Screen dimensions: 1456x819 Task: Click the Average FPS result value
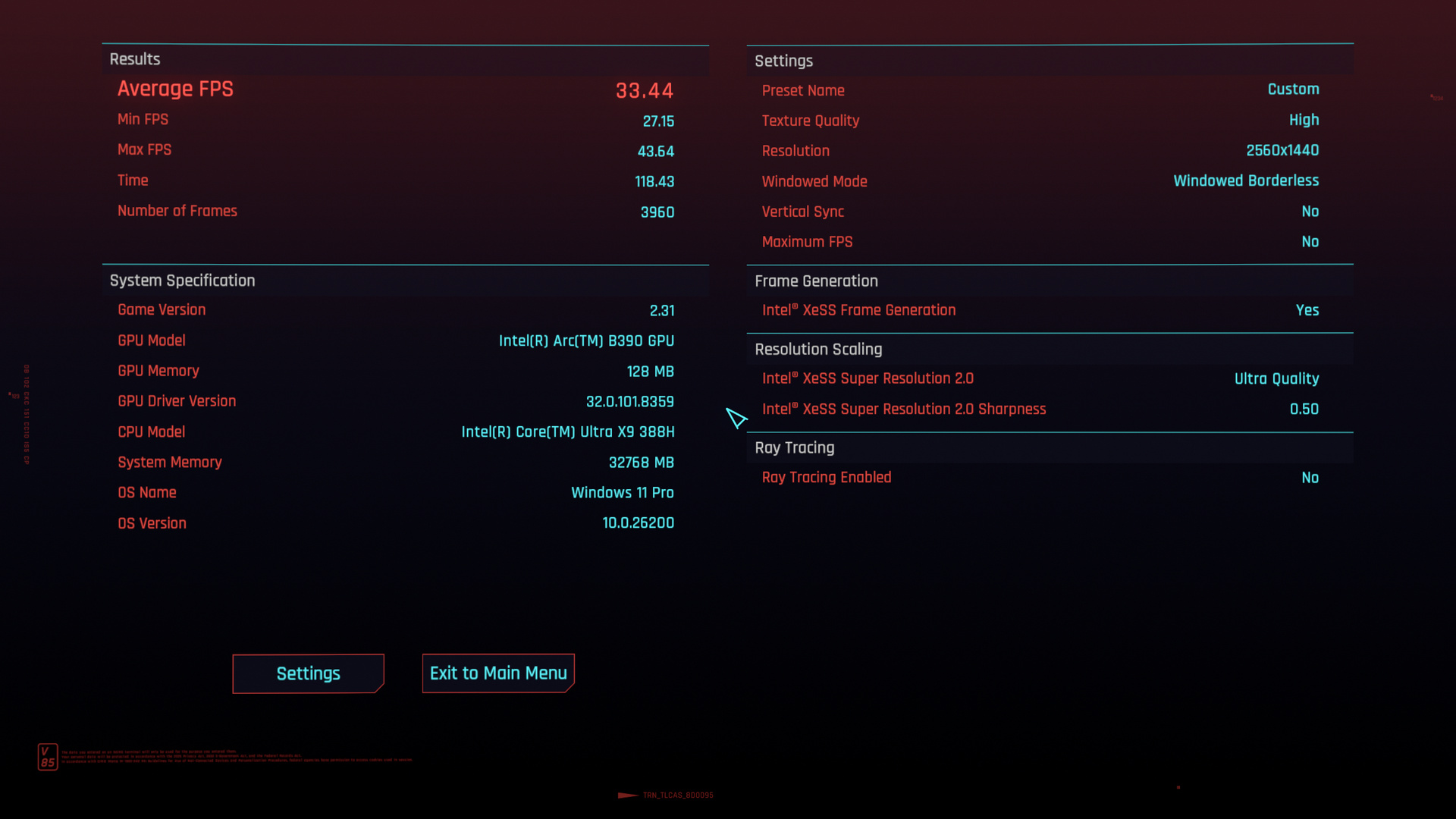pos(644,90)
